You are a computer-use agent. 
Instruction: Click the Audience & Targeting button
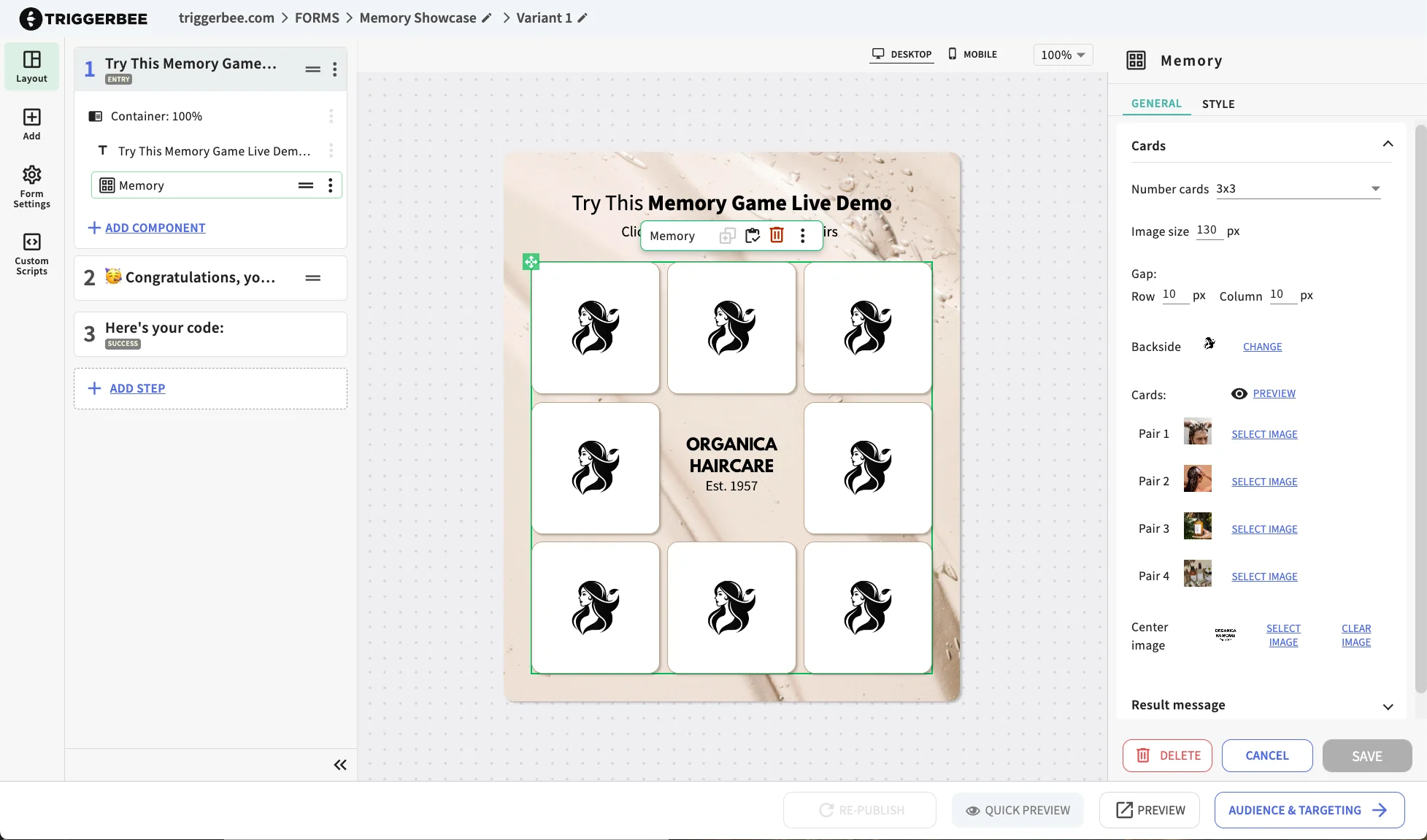(1309, 810)
